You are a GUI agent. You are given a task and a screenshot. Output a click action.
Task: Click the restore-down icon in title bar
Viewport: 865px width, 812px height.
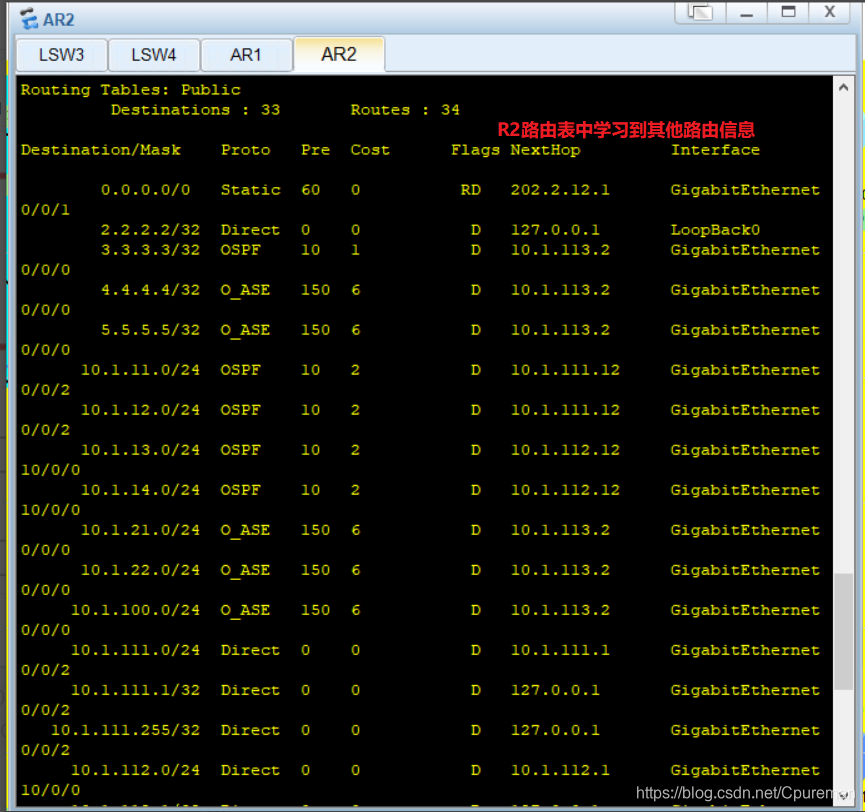[x=700, y=12]
